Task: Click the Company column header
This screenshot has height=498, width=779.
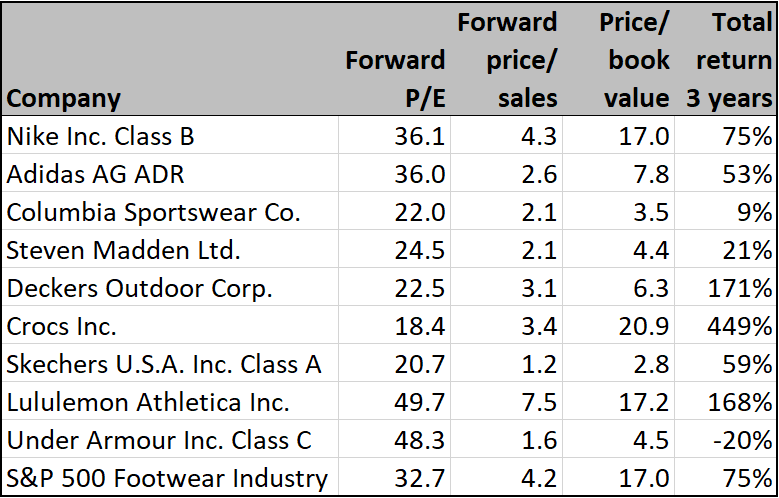Action: [x=64, y=98]
